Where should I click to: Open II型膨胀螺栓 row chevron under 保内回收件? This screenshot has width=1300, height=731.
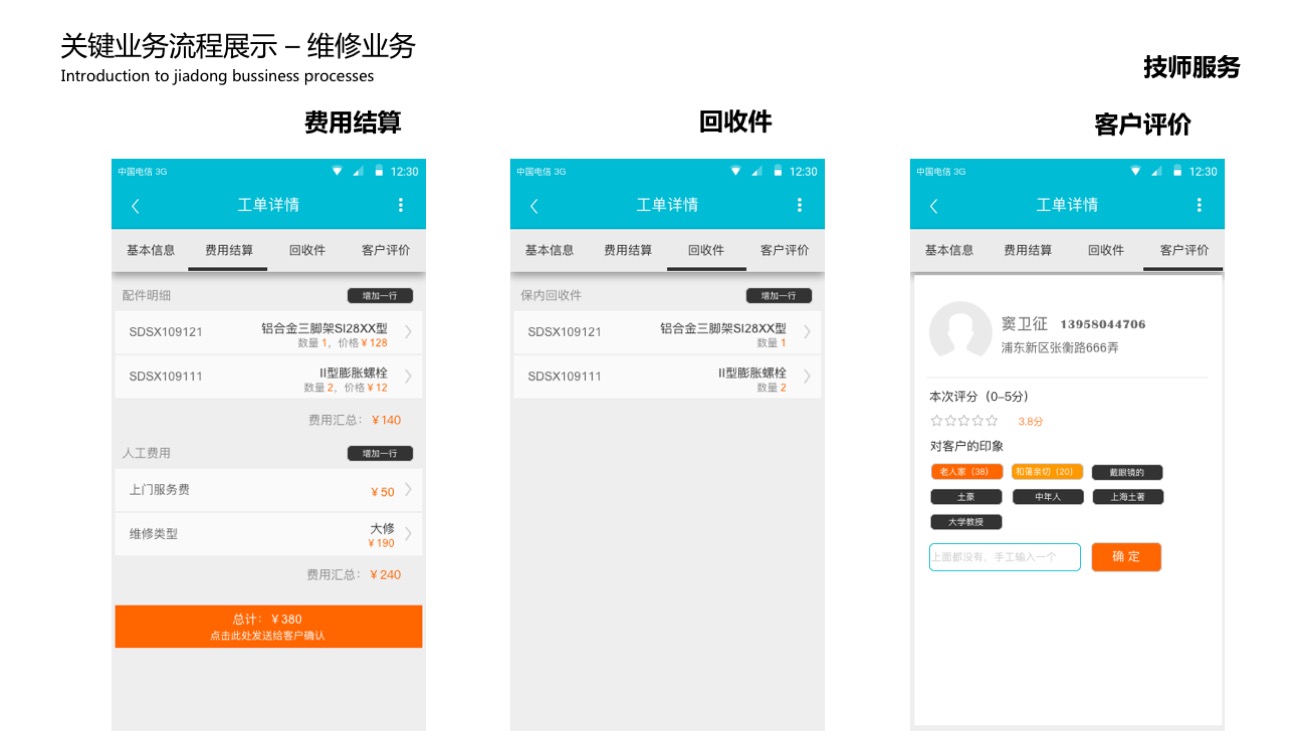click(x=807, y=377)
